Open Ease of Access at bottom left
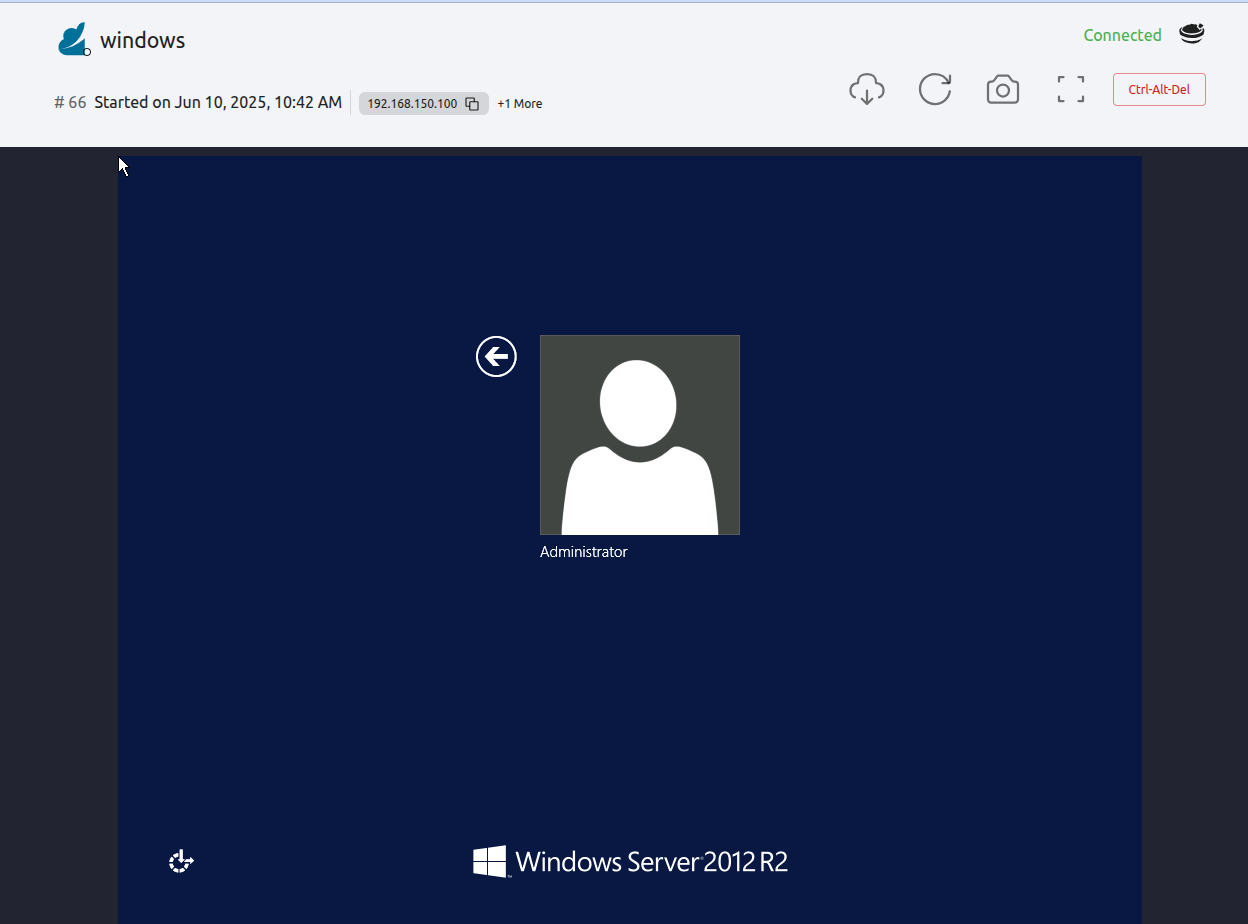 point(181,861)
